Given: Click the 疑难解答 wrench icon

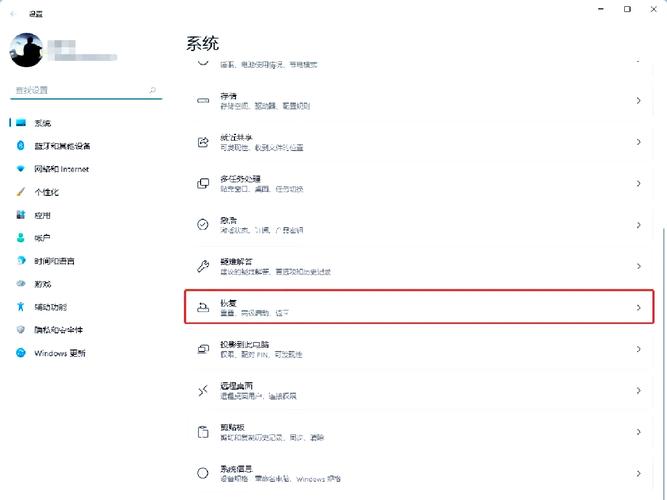Looking at the screenshot, I should point(203,266).
